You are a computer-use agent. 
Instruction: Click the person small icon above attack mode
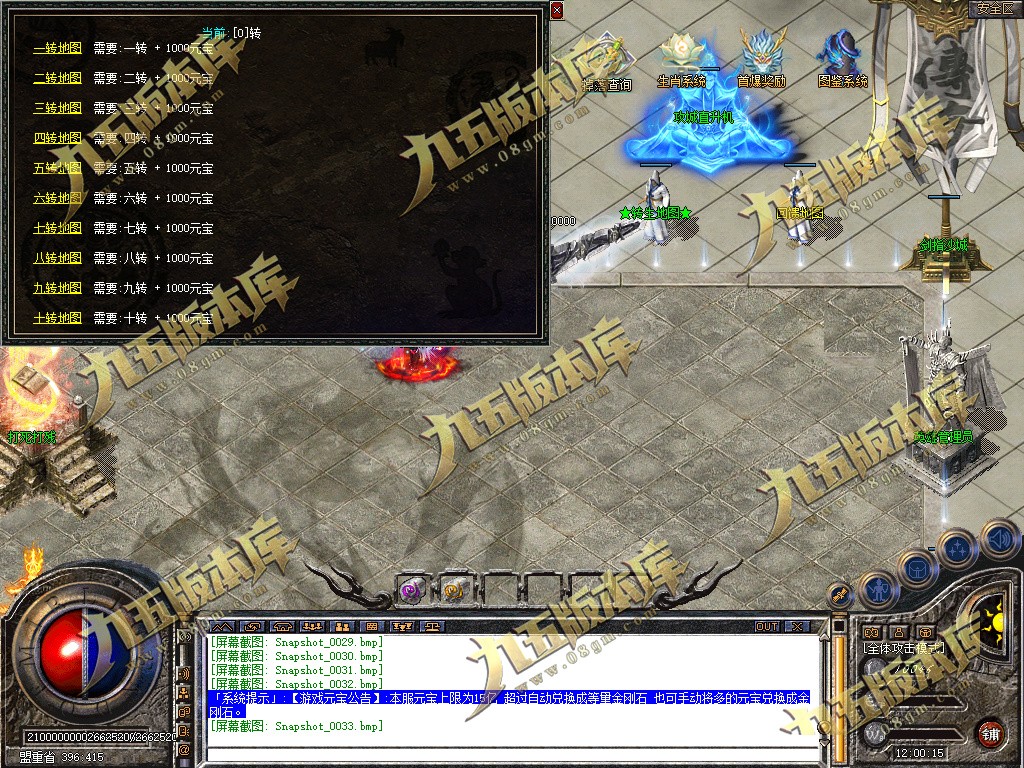point(899,632)
